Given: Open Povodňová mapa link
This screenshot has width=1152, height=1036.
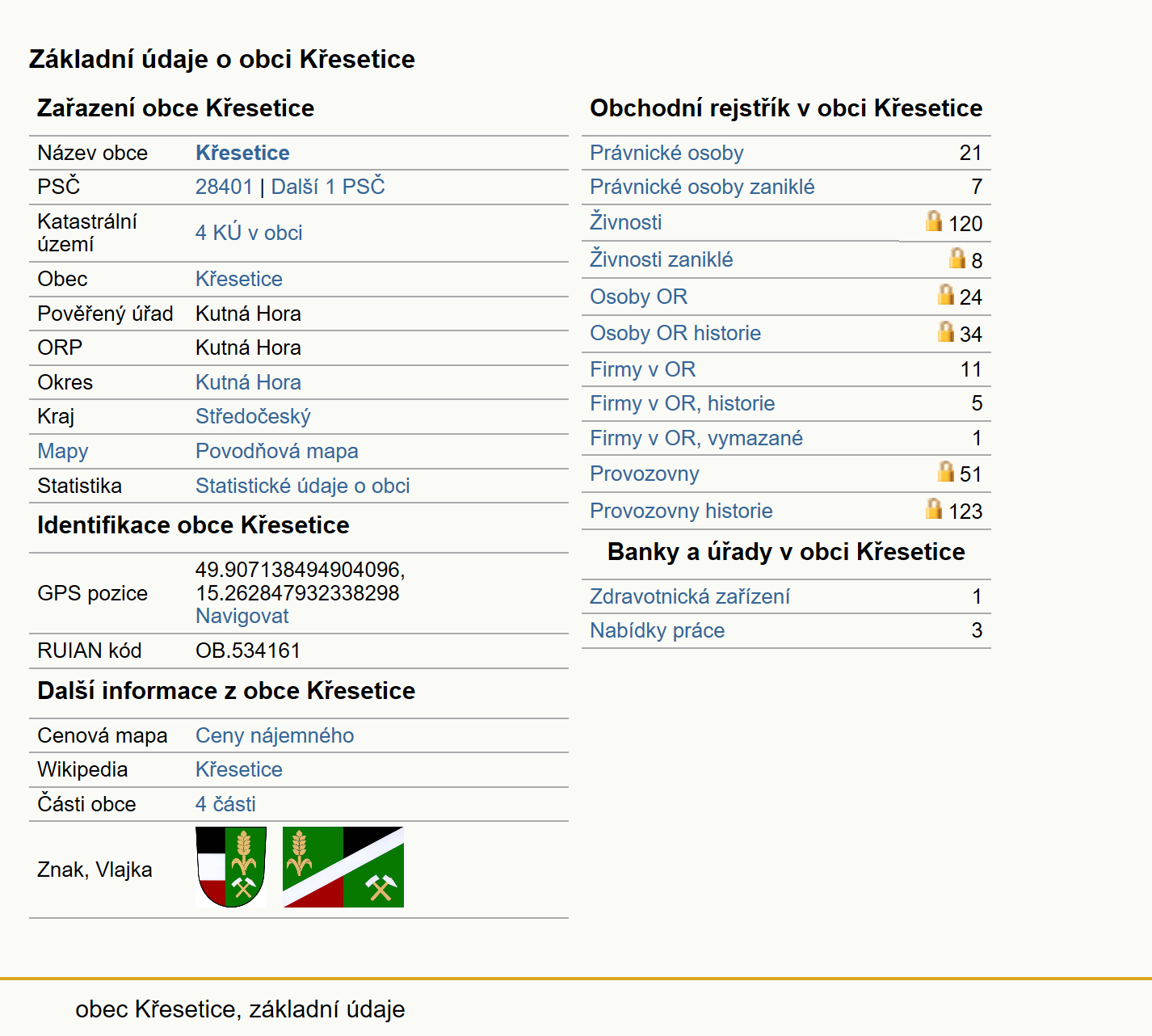Looking at the screenshot, I should coord(277,451).
